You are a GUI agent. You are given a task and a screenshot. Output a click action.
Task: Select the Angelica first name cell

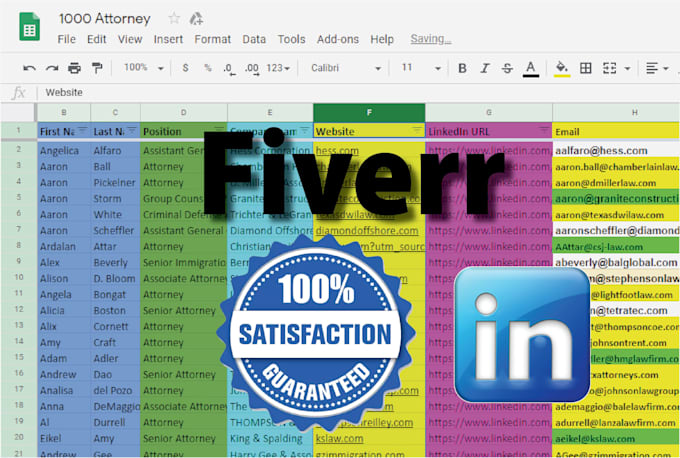pyautogui.click(x=64, y=150)
